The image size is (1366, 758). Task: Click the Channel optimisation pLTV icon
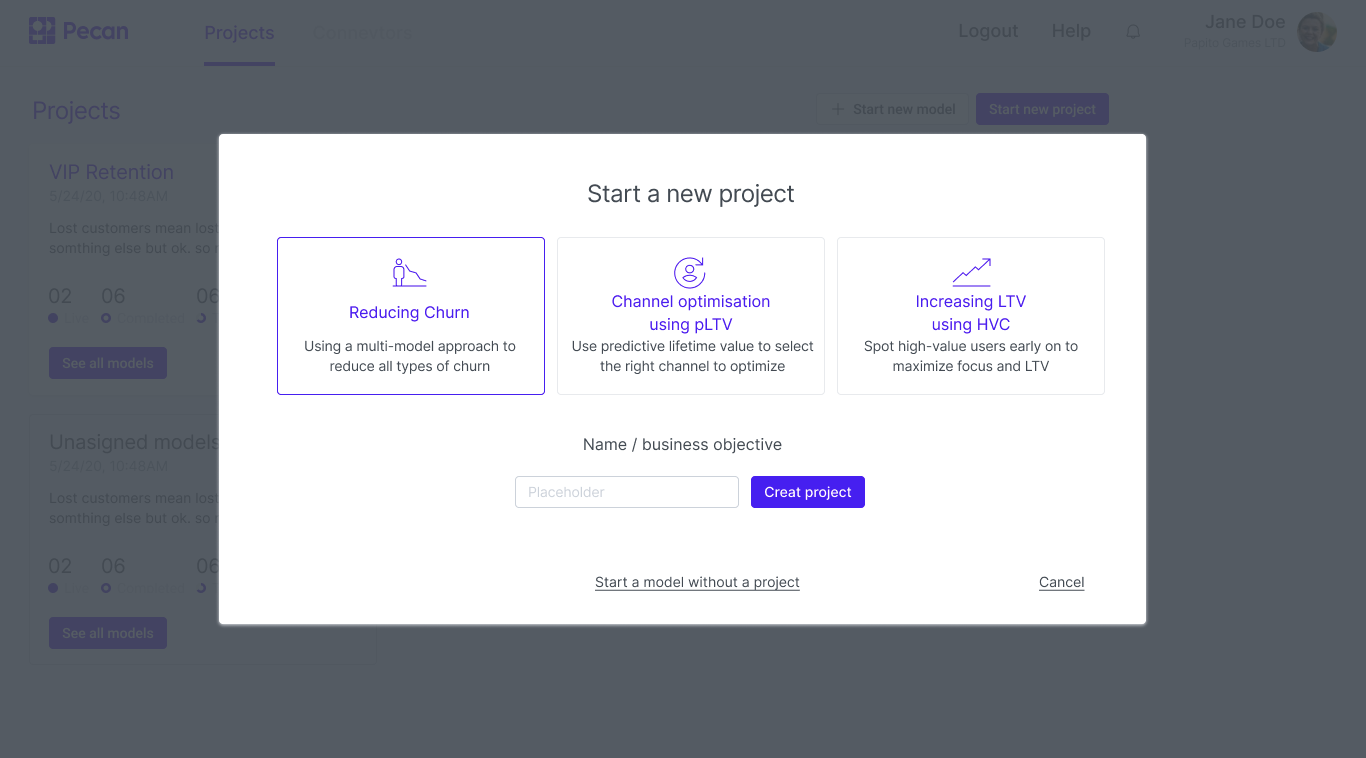[x=690, y=273]
